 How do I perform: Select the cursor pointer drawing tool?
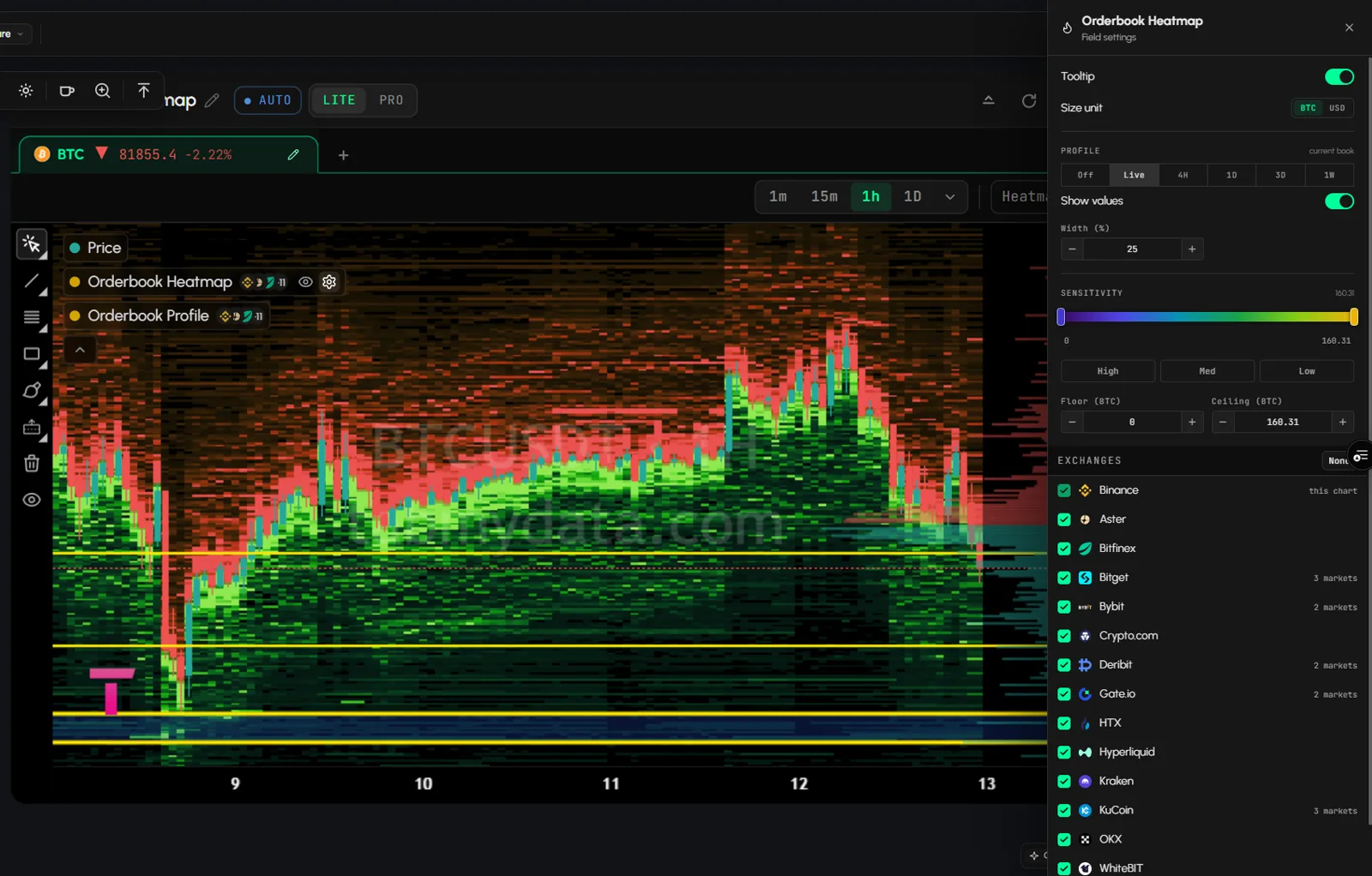(x=32, y=245)
